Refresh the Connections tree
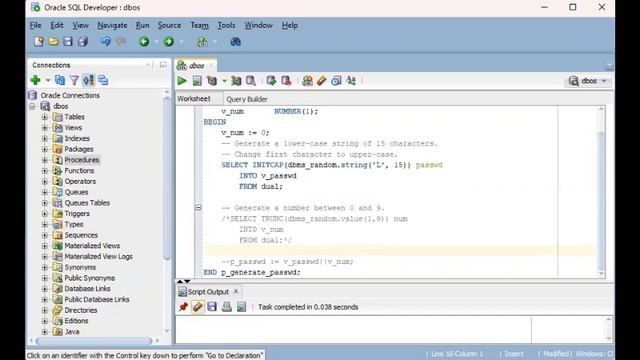Viewport: 640px width, 360px height. pyautogui.click(x=60, y=80)
